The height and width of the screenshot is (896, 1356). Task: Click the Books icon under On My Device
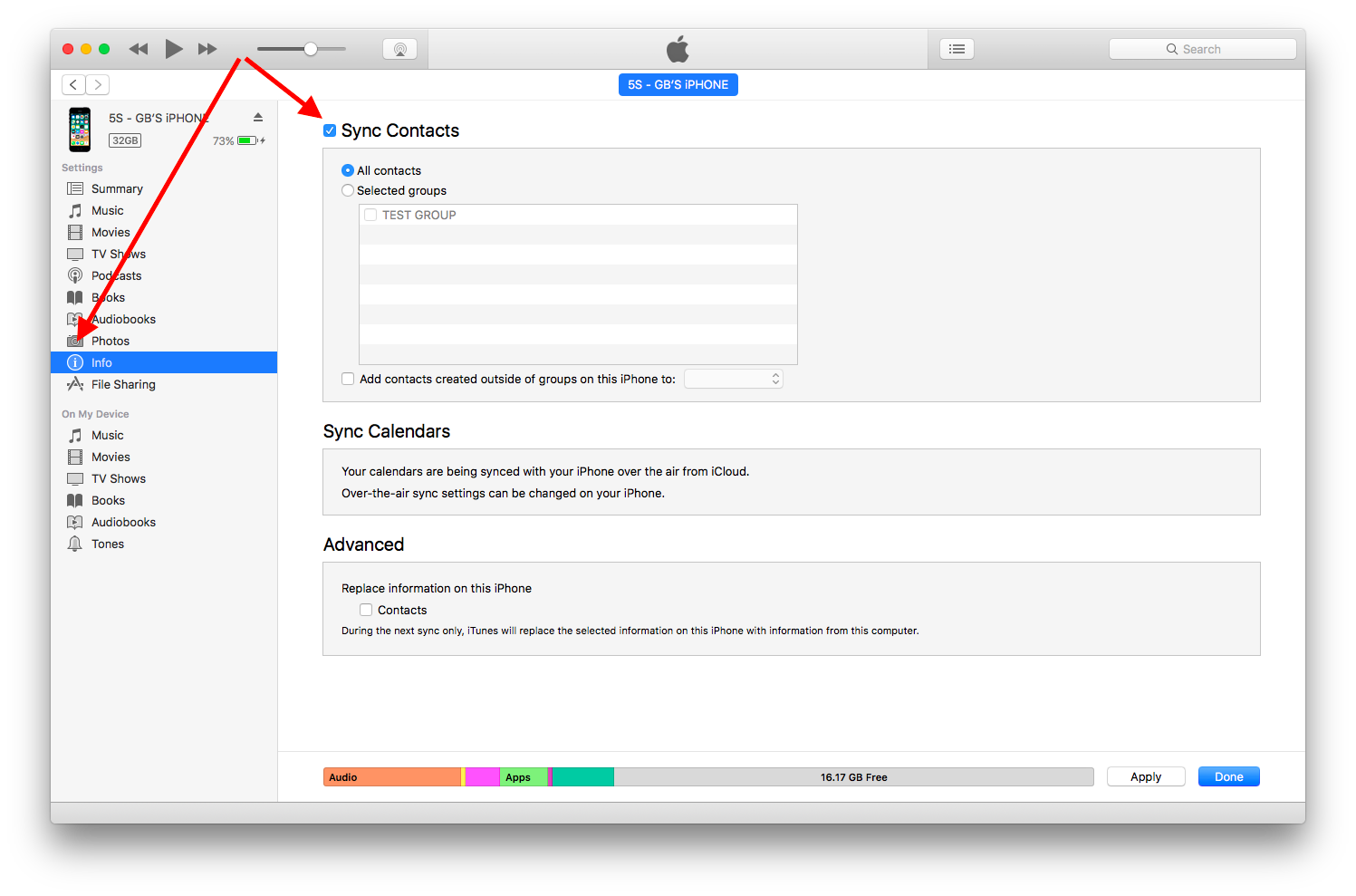75,500
